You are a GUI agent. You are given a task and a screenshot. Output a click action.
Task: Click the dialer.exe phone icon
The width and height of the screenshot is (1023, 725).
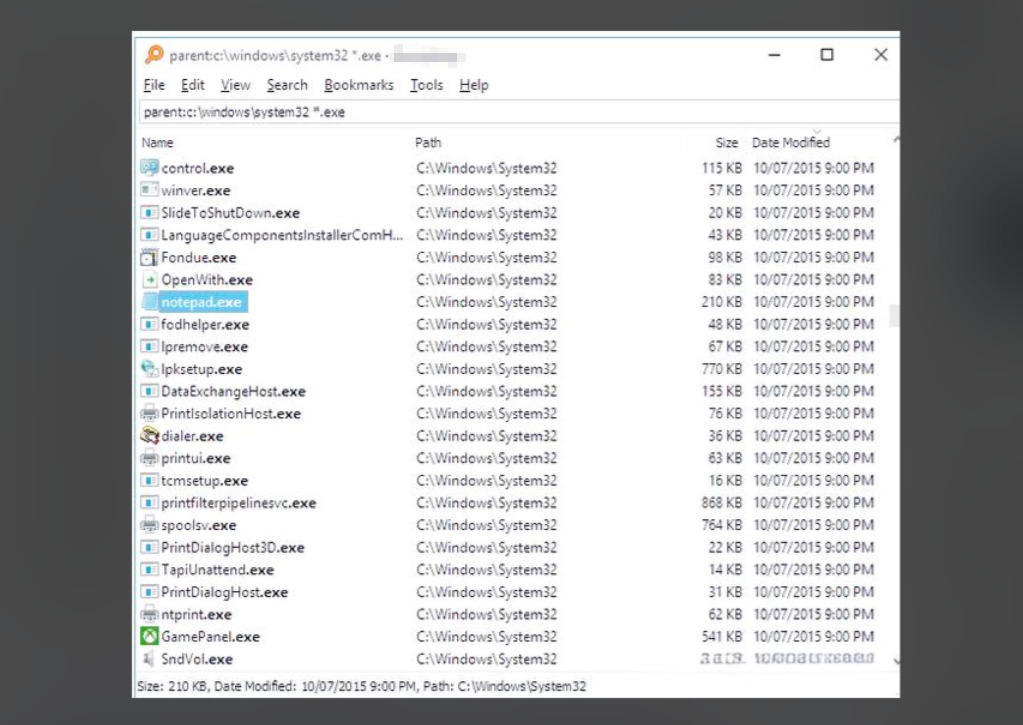[149, 436]
